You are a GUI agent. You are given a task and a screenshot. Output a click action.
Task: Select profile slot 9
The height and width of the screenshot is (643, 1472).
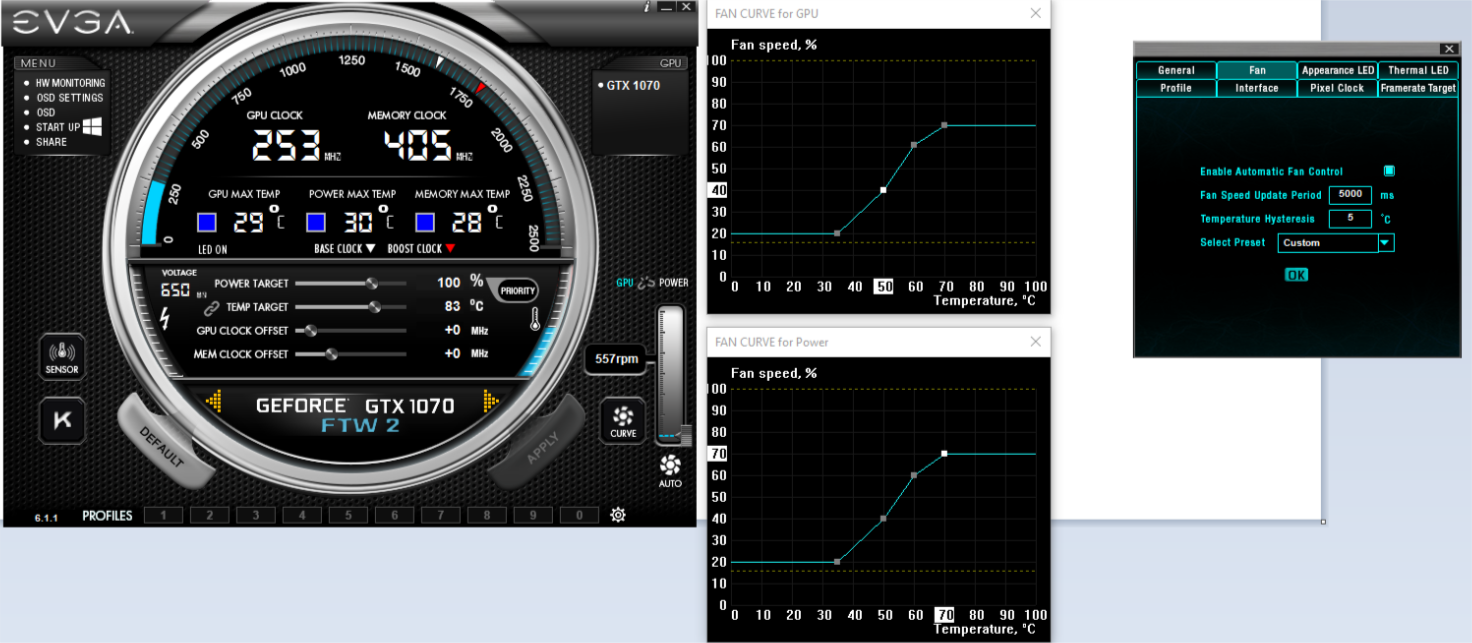coord(533,515)
